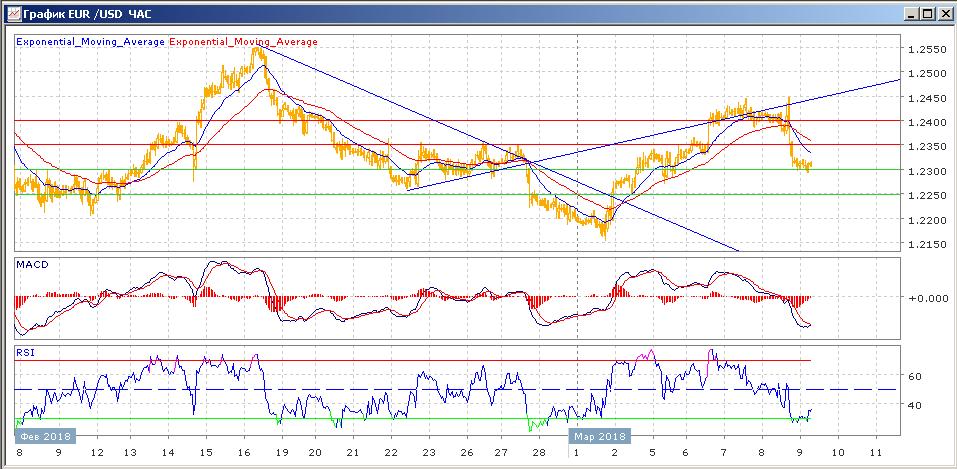
Task: Click the chart icon in title bar
Action: 11,14
